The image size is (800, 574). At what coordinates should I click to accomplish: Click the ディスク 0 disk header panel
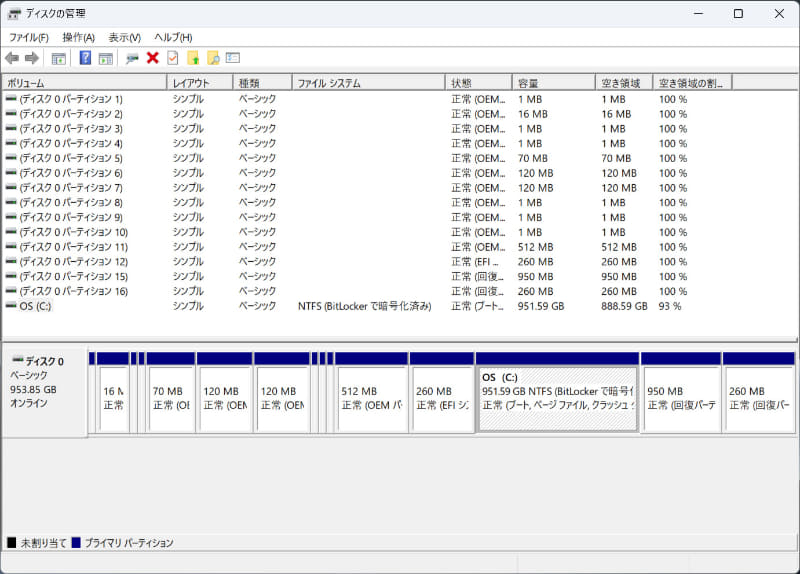[x=44, y=393]
